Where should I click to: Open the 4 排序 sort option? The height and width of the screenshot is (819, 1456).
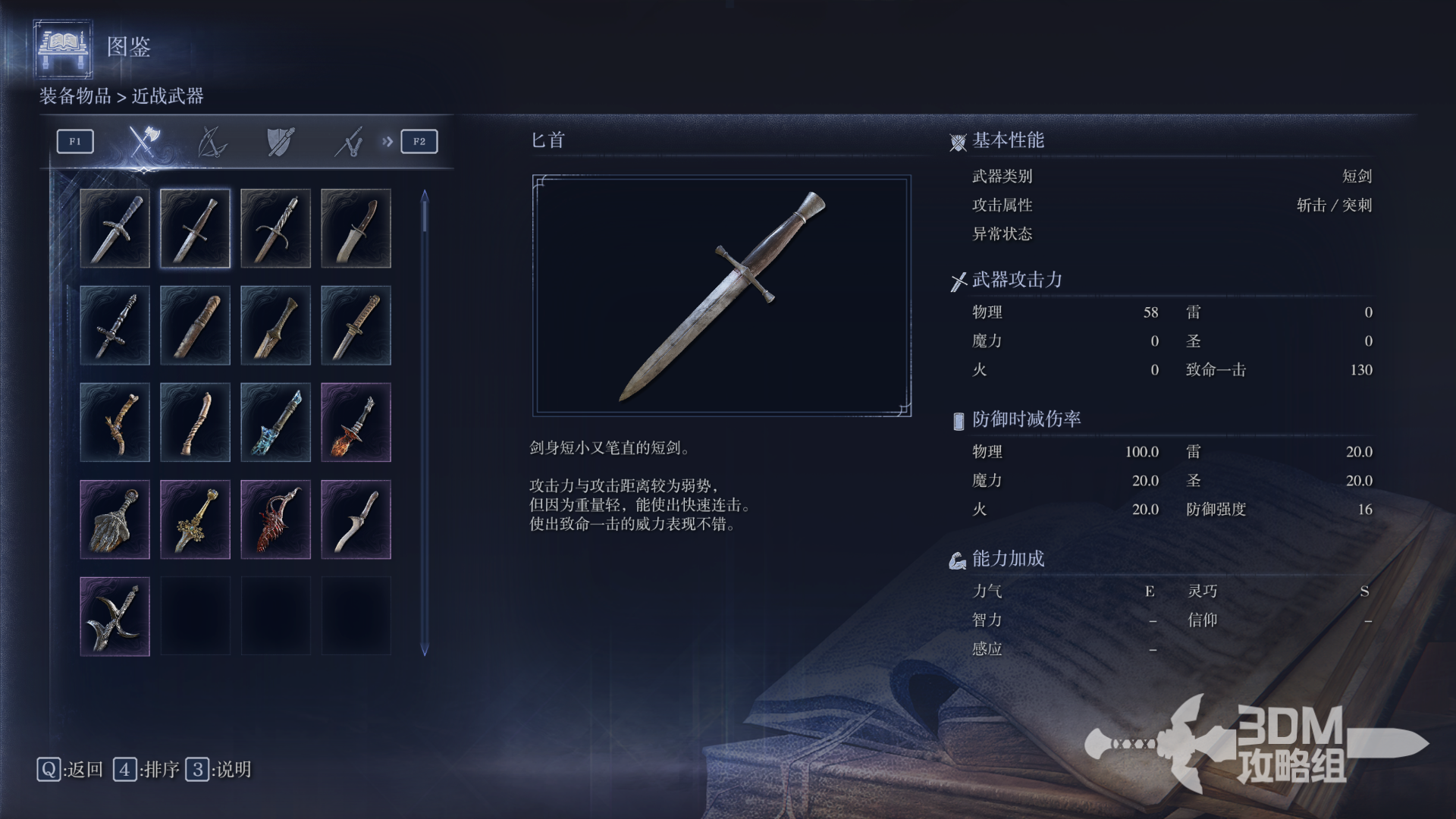pos(146,770)
